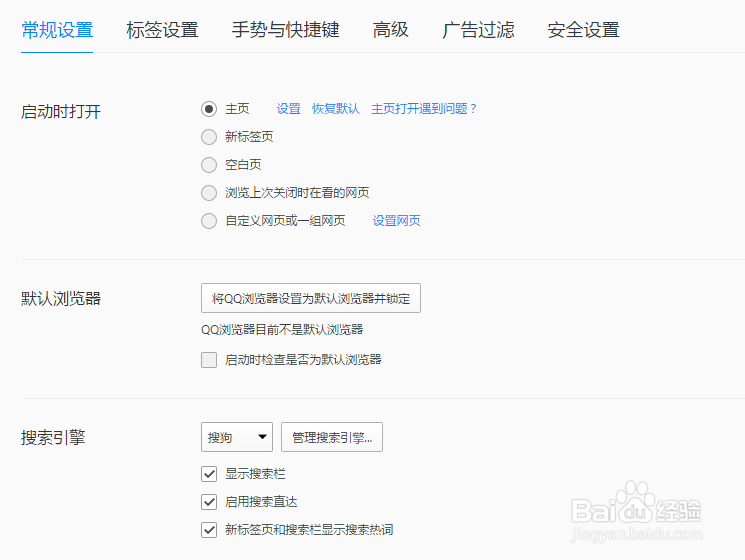Select 自定义网页或一组网页 radio button

tap(209, 221)
